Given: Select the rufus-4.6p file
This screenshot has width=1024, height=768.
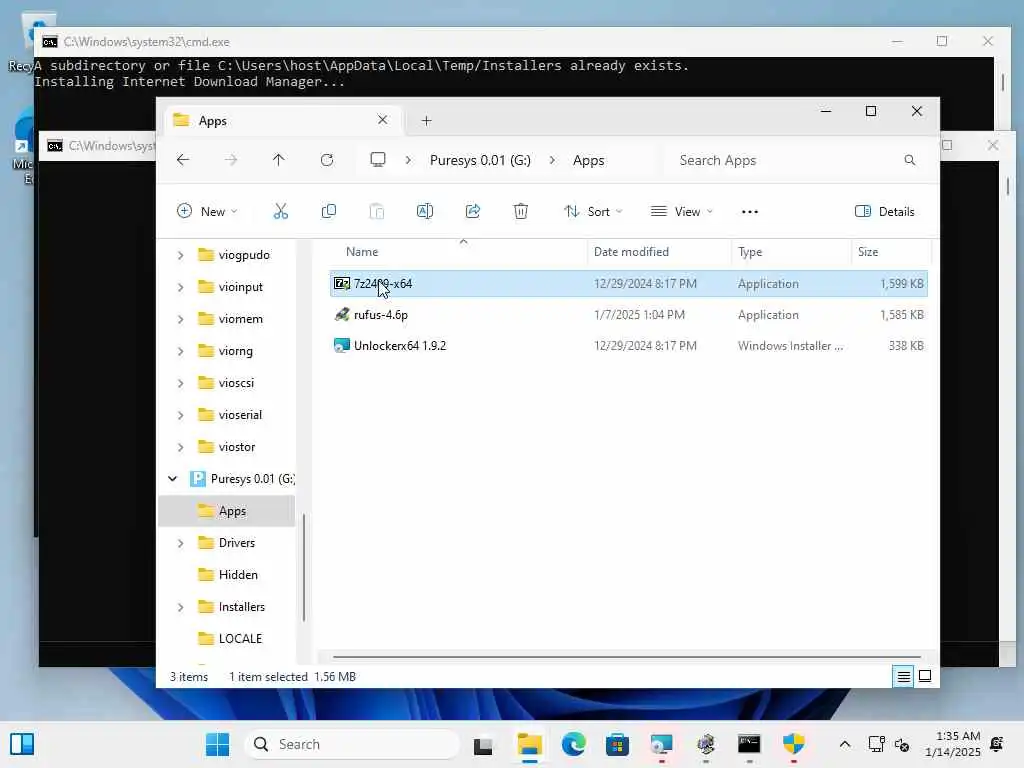Looking at the screenshot, I should [x=628, y=315].
